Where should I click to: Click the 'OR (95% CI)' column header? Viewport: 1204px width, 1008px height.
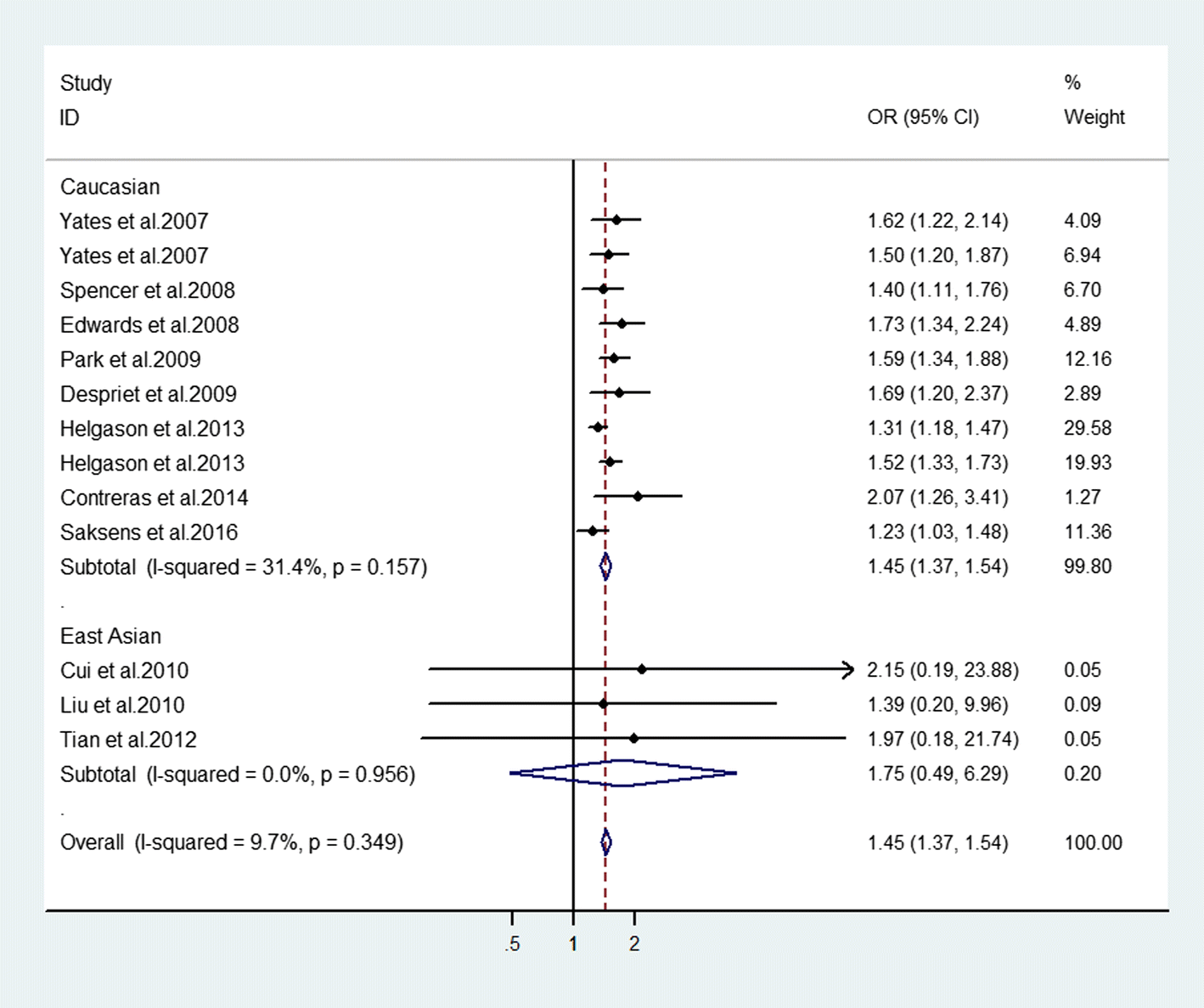pyautogui.click(x=923, y=117)
